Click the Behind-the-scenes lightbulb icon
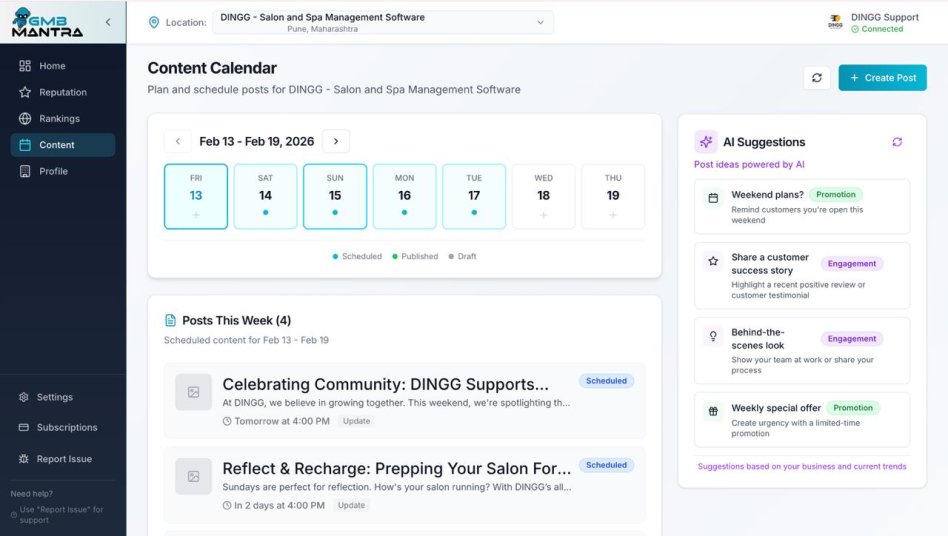This screenshot has height=536, width=948. (713, 336)
